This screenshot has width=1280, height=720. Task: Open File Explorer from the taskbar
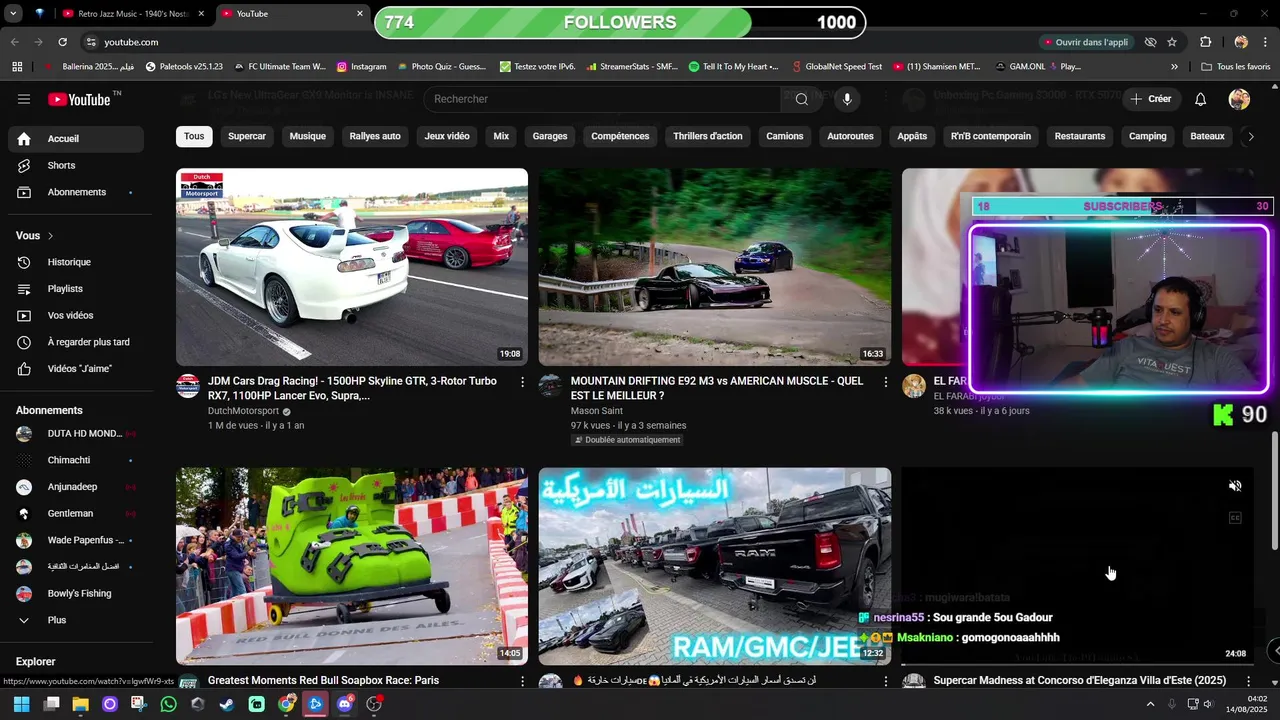pyautogui.click(x=80, y=704)
